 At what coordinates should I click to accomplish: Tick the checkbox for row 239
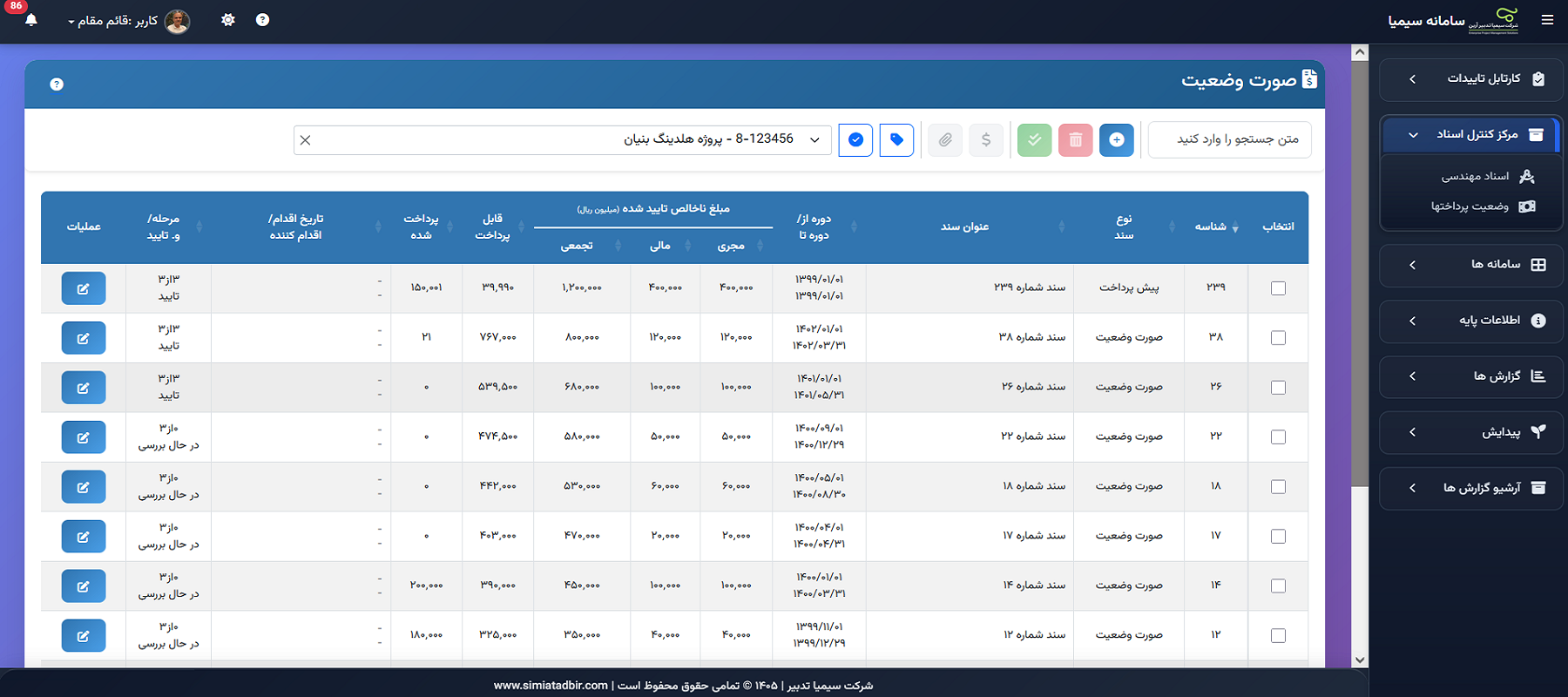[1278, 288]
